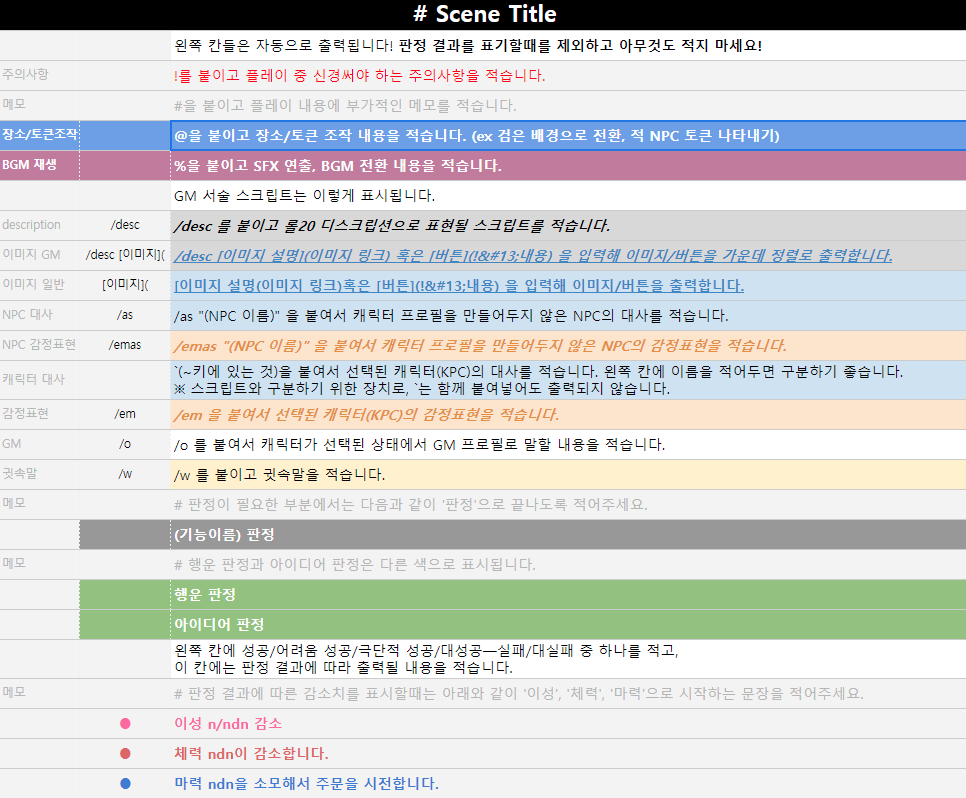Select the green 아이디어 판정 cell
Screen dimensions: 966x798
coord(568,624)
